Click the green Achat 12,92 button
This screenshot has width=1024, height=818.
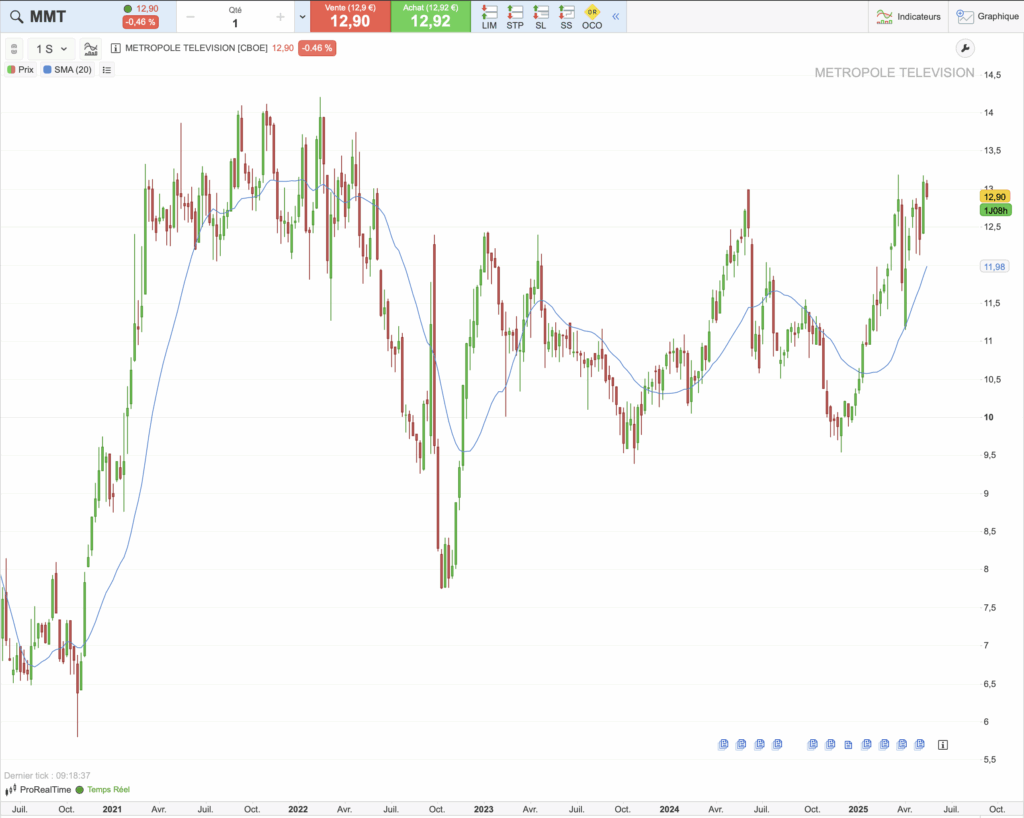(x=430, y=16)
